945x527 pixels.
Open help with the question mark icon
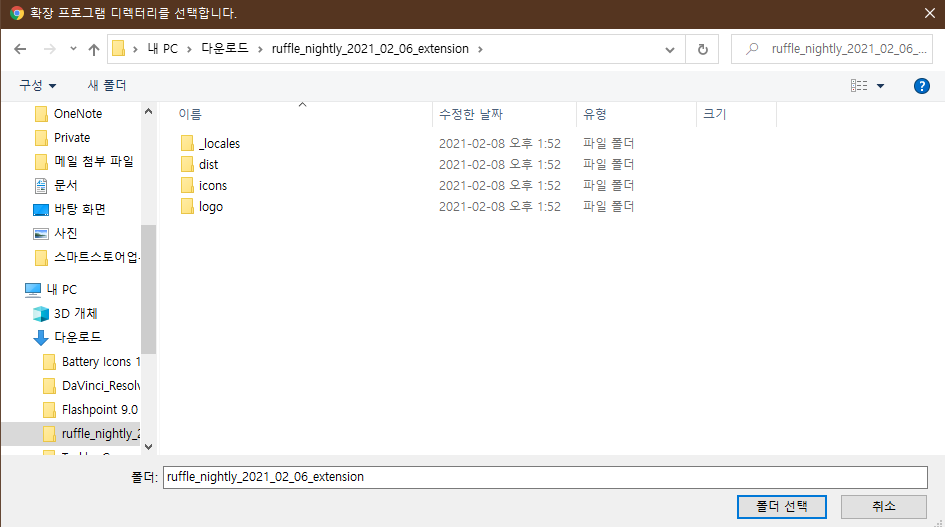[921, 86]
